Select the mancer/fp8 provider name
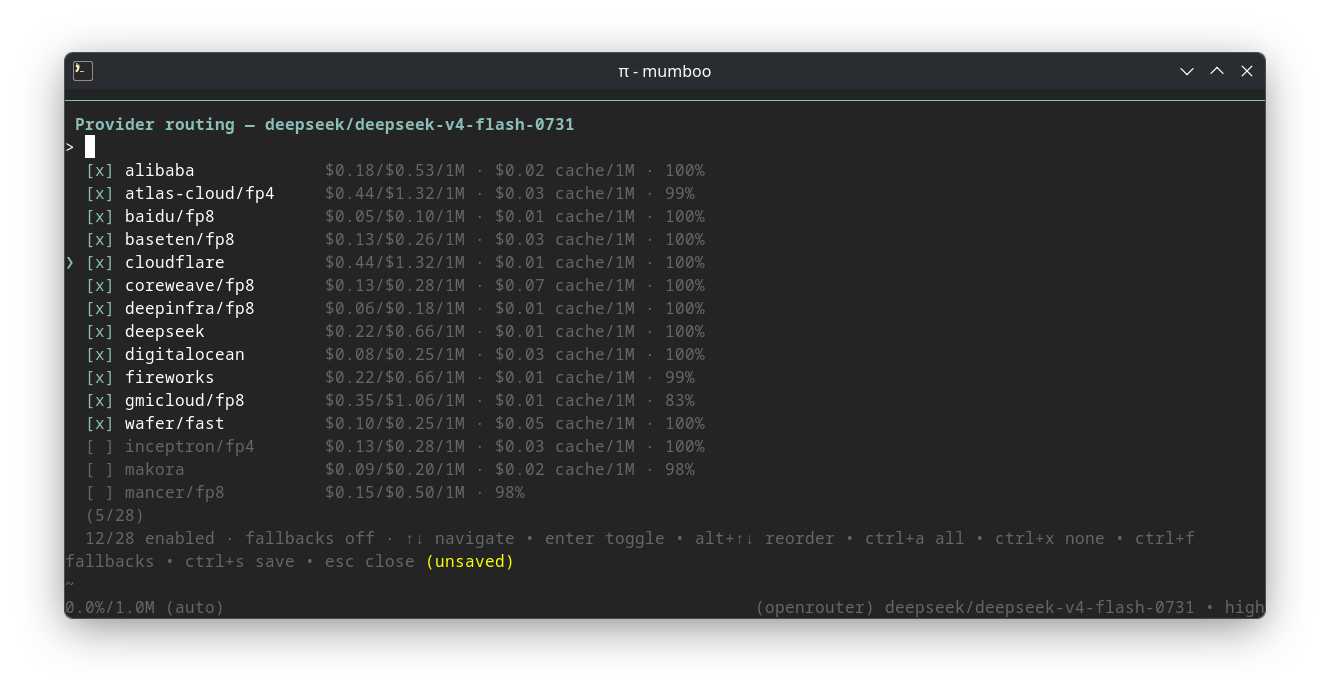1330x695 pixels. [x=175, y=492]
